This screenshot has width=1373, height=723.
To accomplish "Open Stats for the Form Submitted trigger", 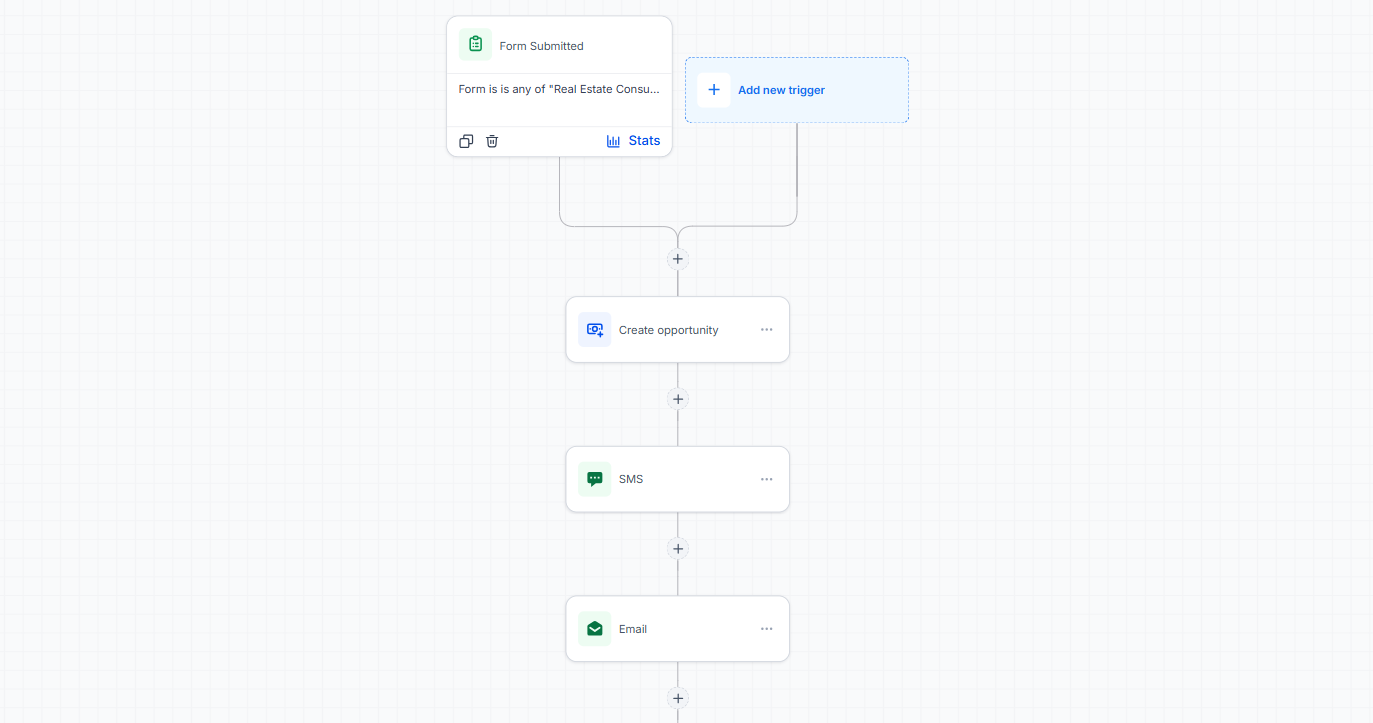I will (633, 141).
